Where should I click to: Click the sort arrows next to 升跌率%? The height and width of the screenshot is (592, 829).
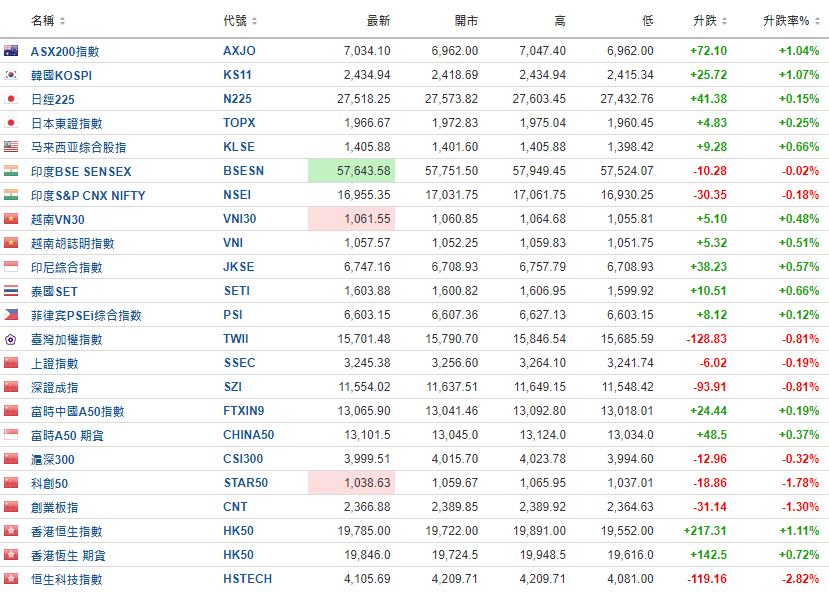point(817,21)
